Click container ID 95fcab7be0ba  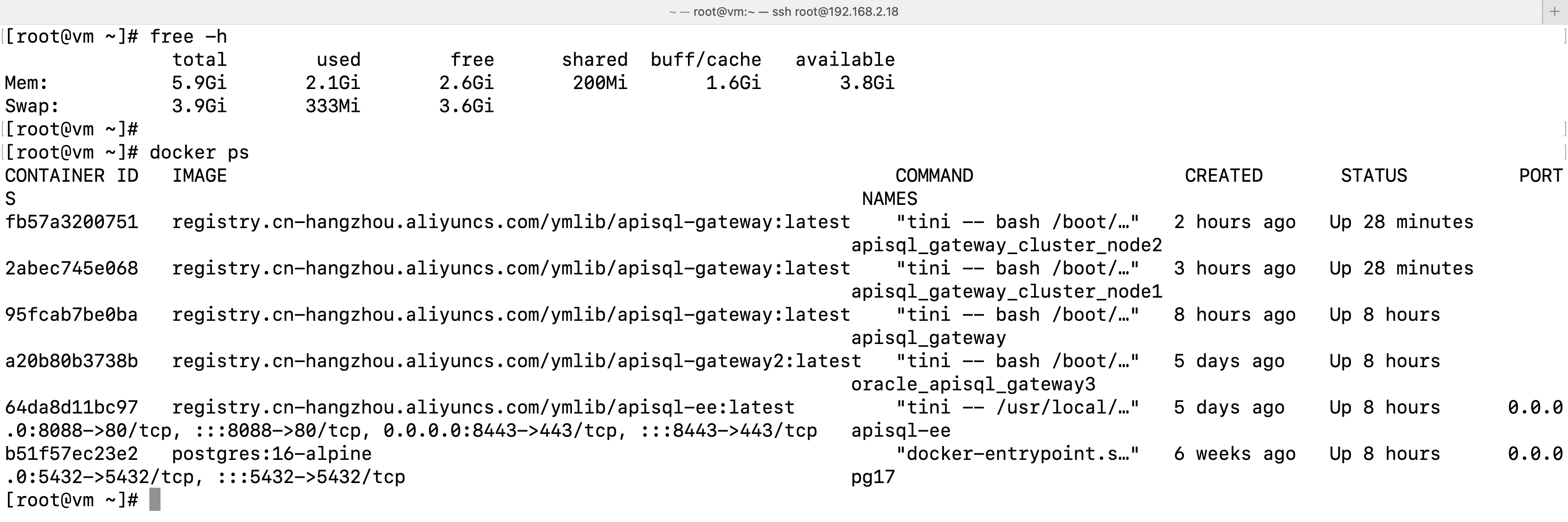click(71, 314)
